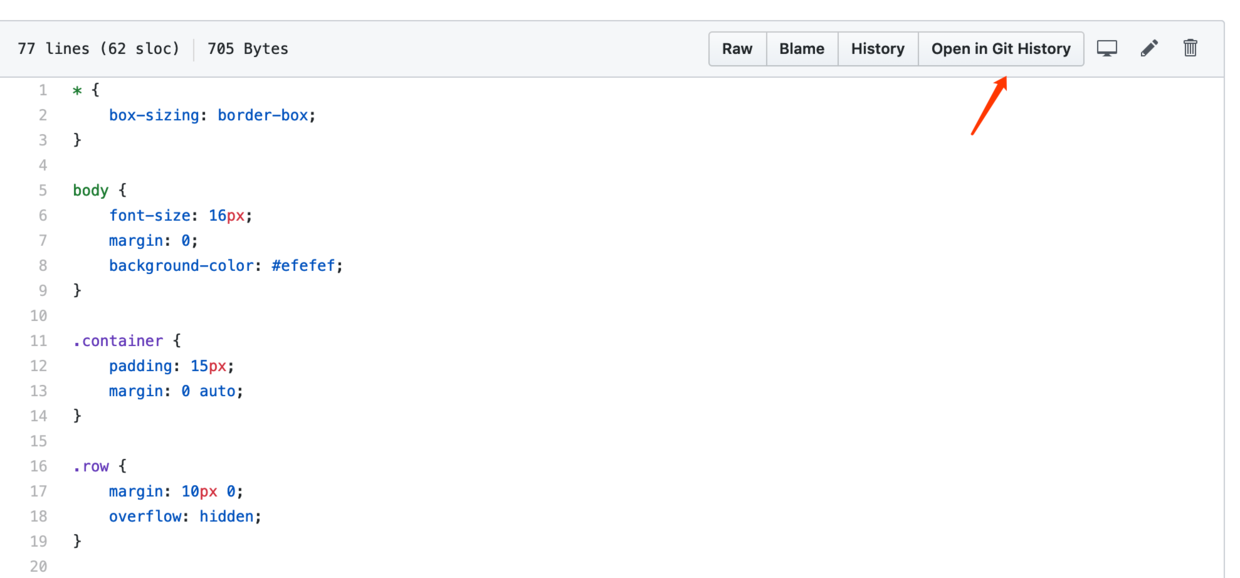Viewport: 1240px width, 578px height.
Task: View the file History
Action: coord(877,48)
